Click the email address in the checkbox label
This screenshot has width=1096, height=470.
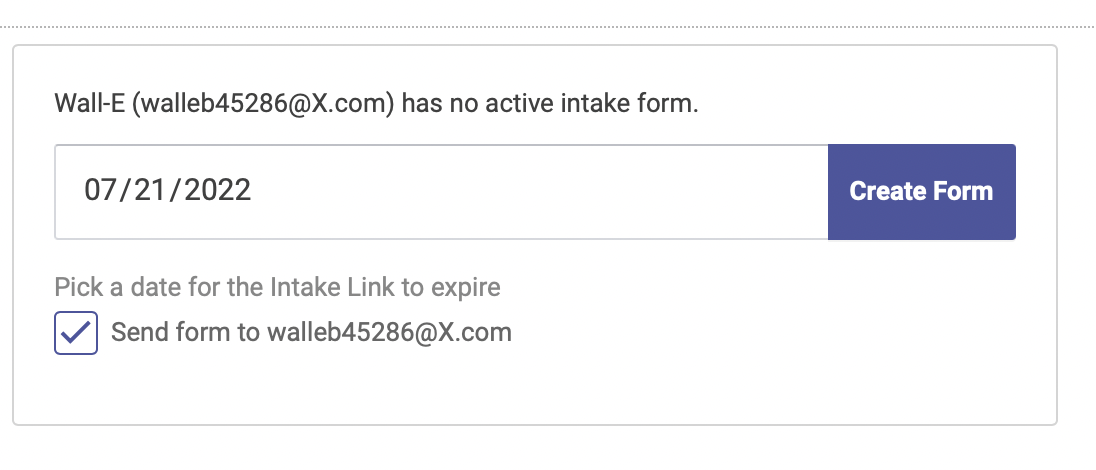point(389,332)
